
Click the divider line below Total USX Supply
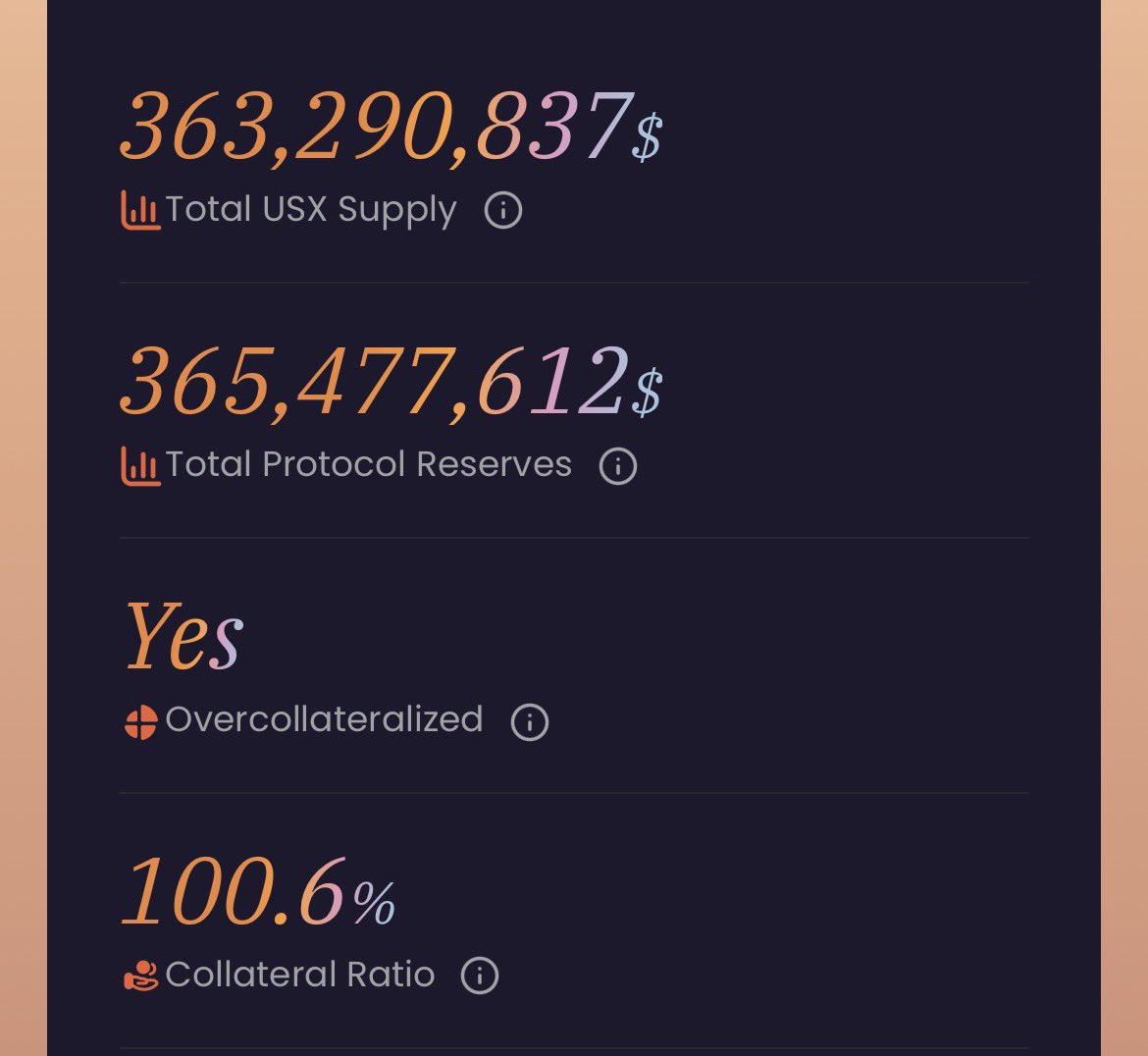(x=574, y=283)
